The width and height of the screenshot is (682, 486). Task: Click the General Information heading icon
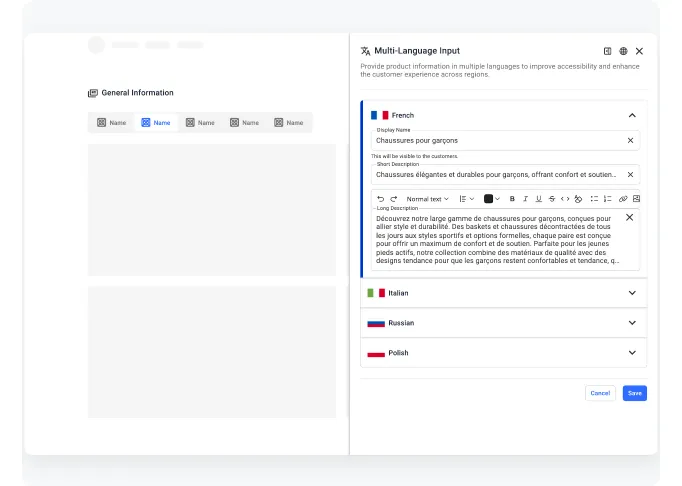pyautogui.click(x=93, y=93)
